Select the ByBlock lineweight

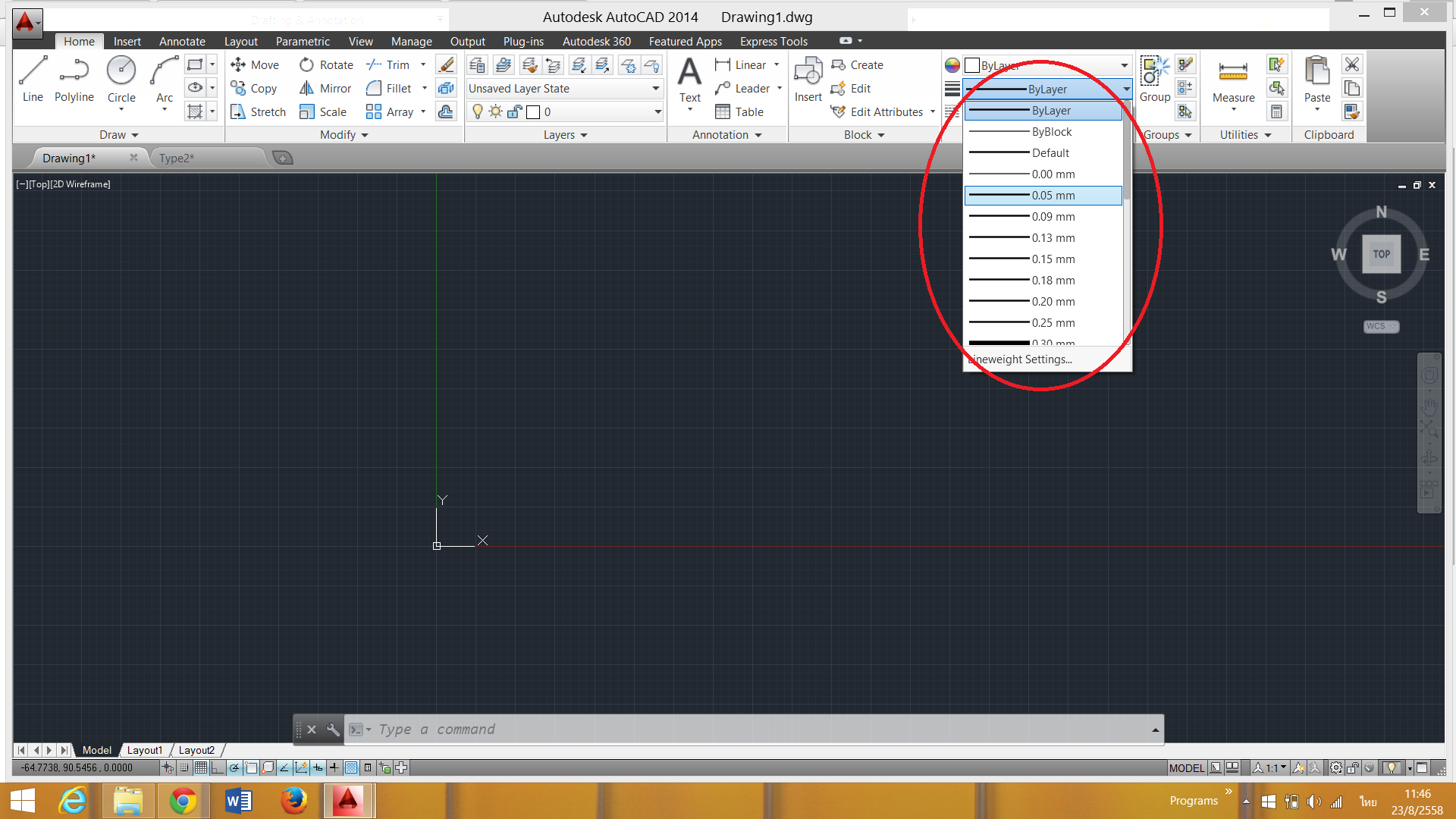[x=1043, y=132]
